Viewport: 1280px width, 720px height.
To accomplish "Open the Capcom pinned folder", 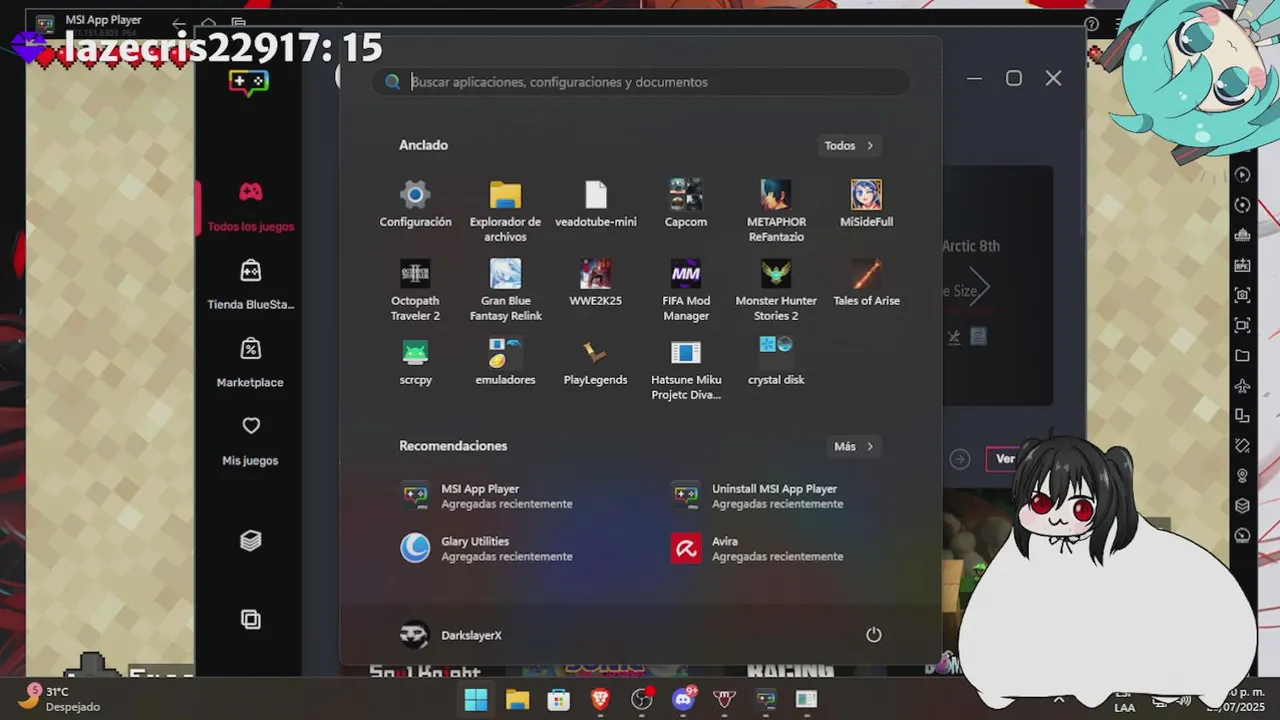I will click(686, 204).
